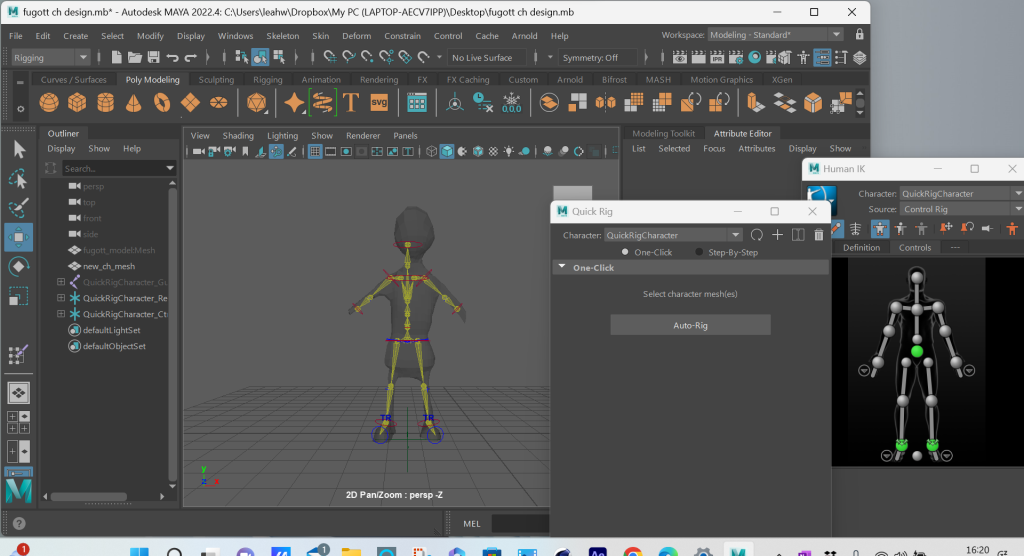Viewport: 1024px width, 556px height.
Task: Create a polygon torus from the shelf
Action: tap(162, 103)
